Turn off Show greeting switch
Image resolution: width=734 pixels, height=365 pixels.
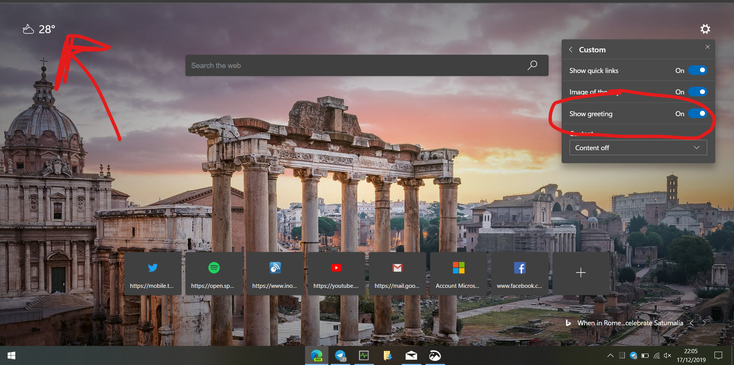tap(697, 113)
